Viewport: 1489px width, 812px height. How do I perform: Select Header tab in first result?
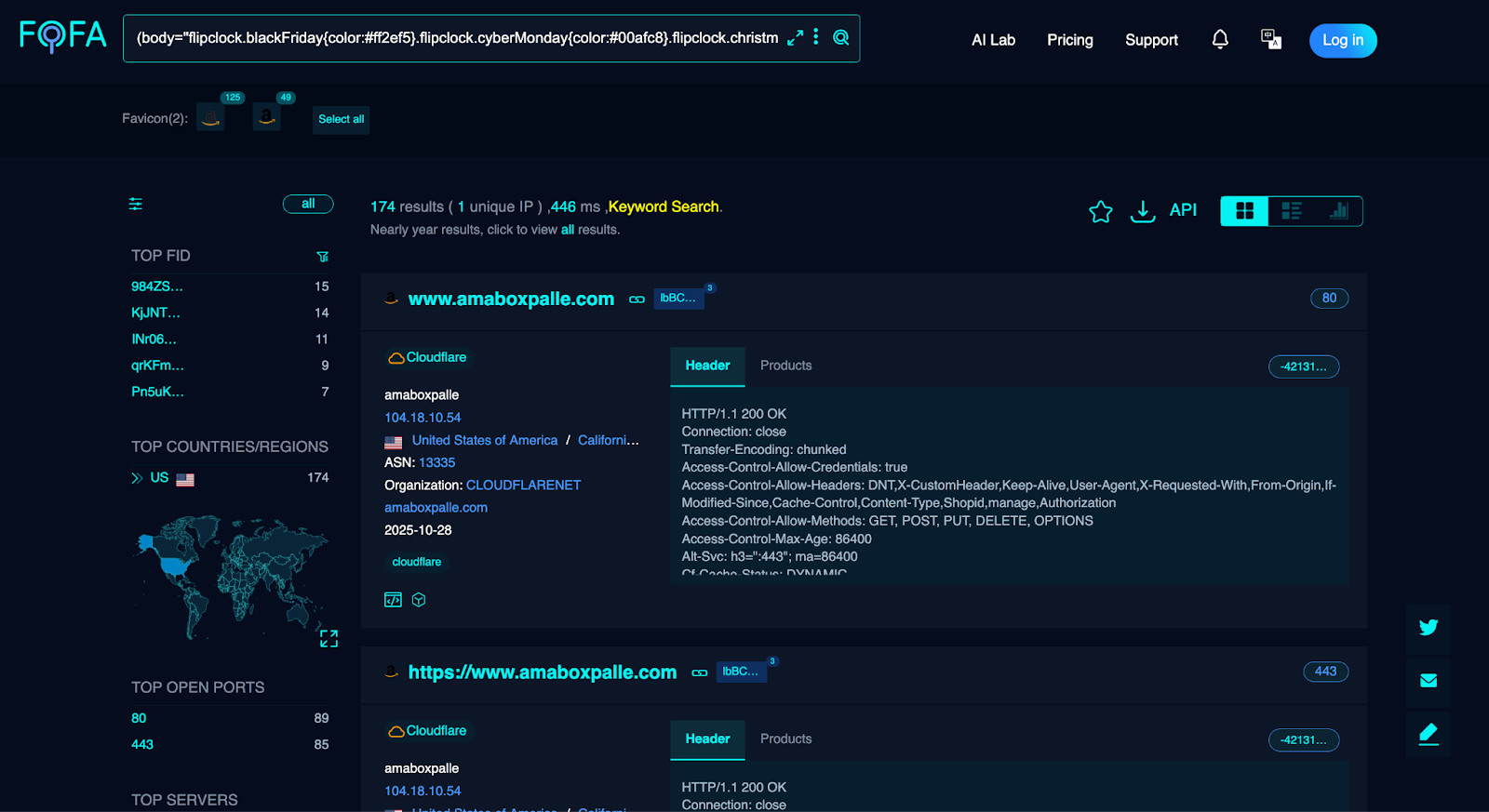point(707,366)
